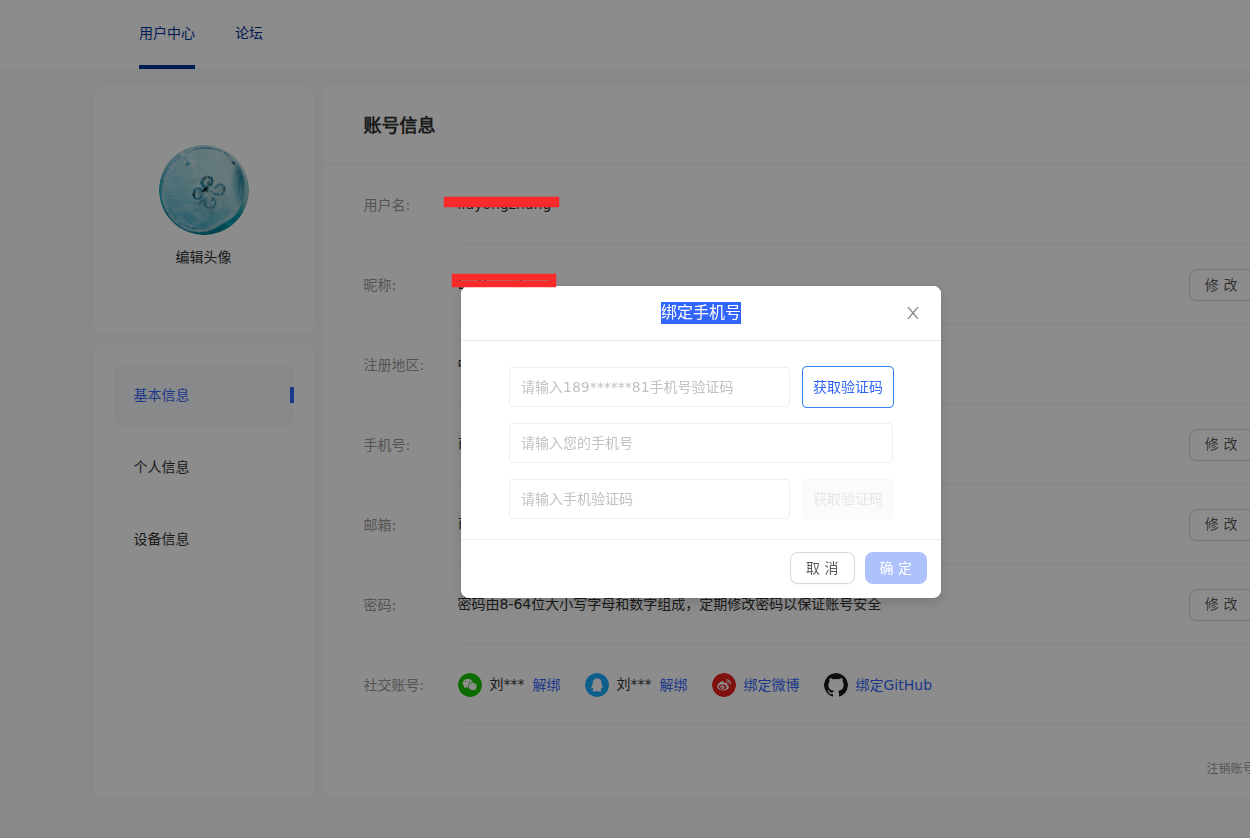Click 获取验证码 for the old phone
The width and height of the screenshot is (1250, 838).
point(848,387)
